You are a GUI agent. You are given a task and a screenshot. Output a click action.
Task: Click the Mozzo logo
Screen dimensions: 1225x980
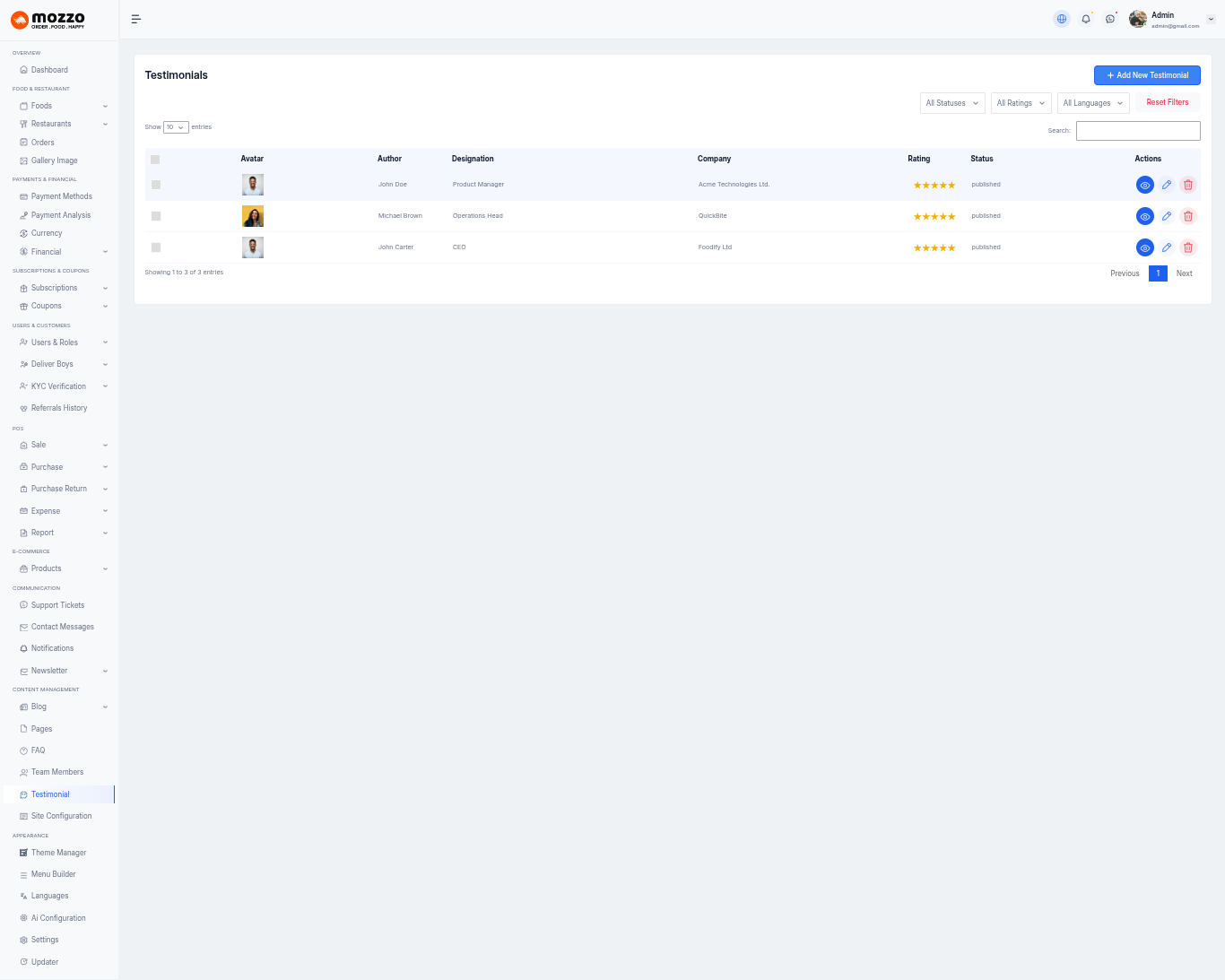point(48,20)
